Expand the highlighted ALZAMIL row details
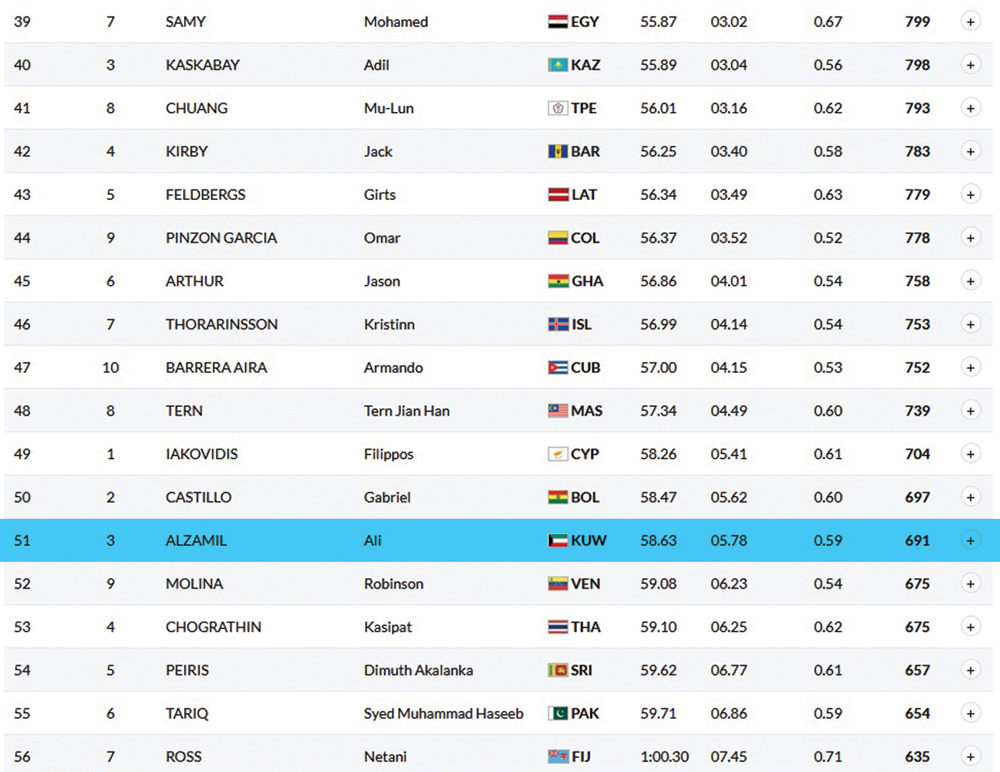This screenshot has height=772, width=1000. pos(970,540)
